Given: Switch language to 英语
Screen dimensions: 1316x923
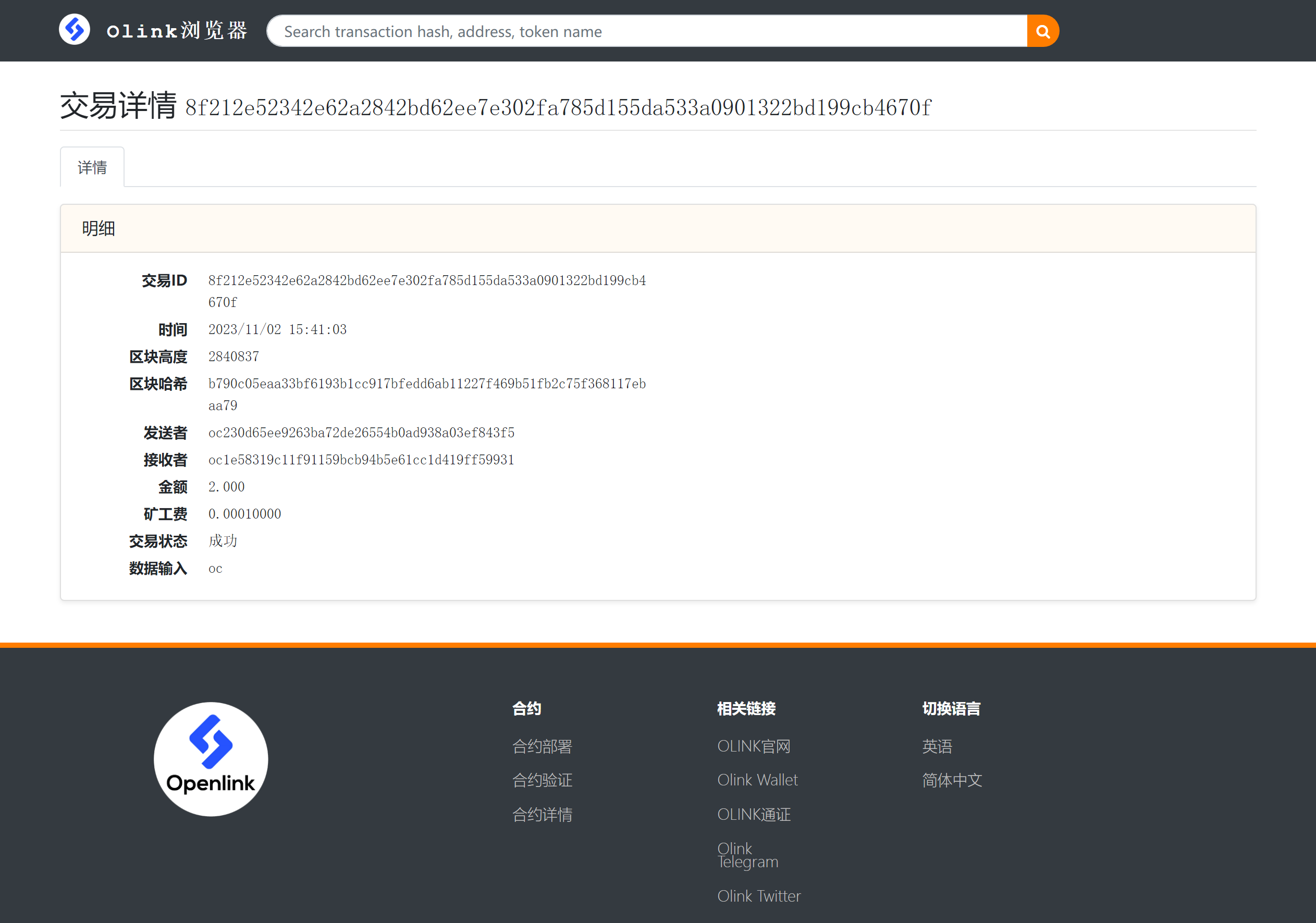Looking at the screenshot, I should point(937,746).
